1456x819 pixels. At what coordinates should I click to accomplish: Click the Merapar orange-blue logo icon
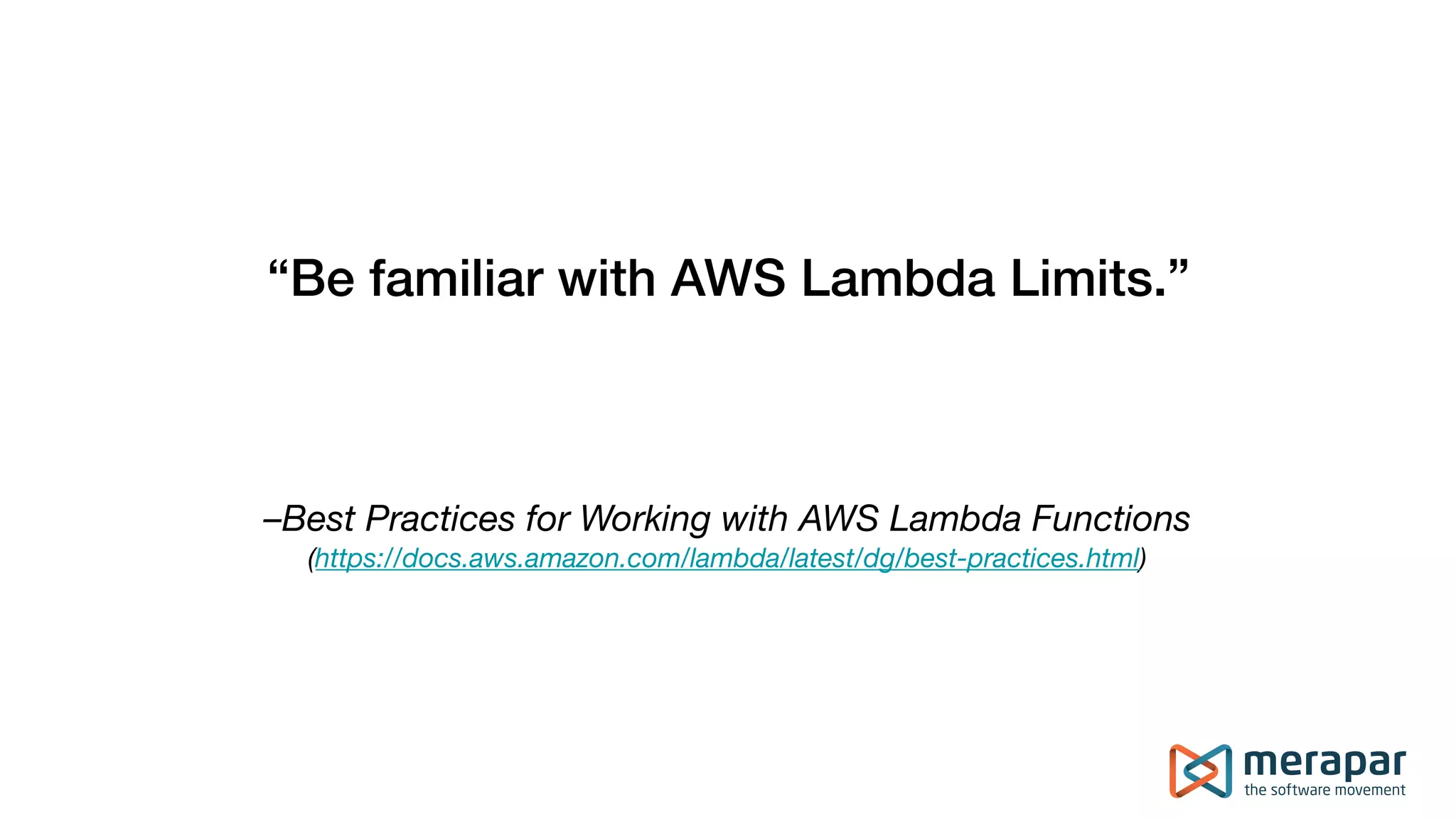coord(1200,771)
